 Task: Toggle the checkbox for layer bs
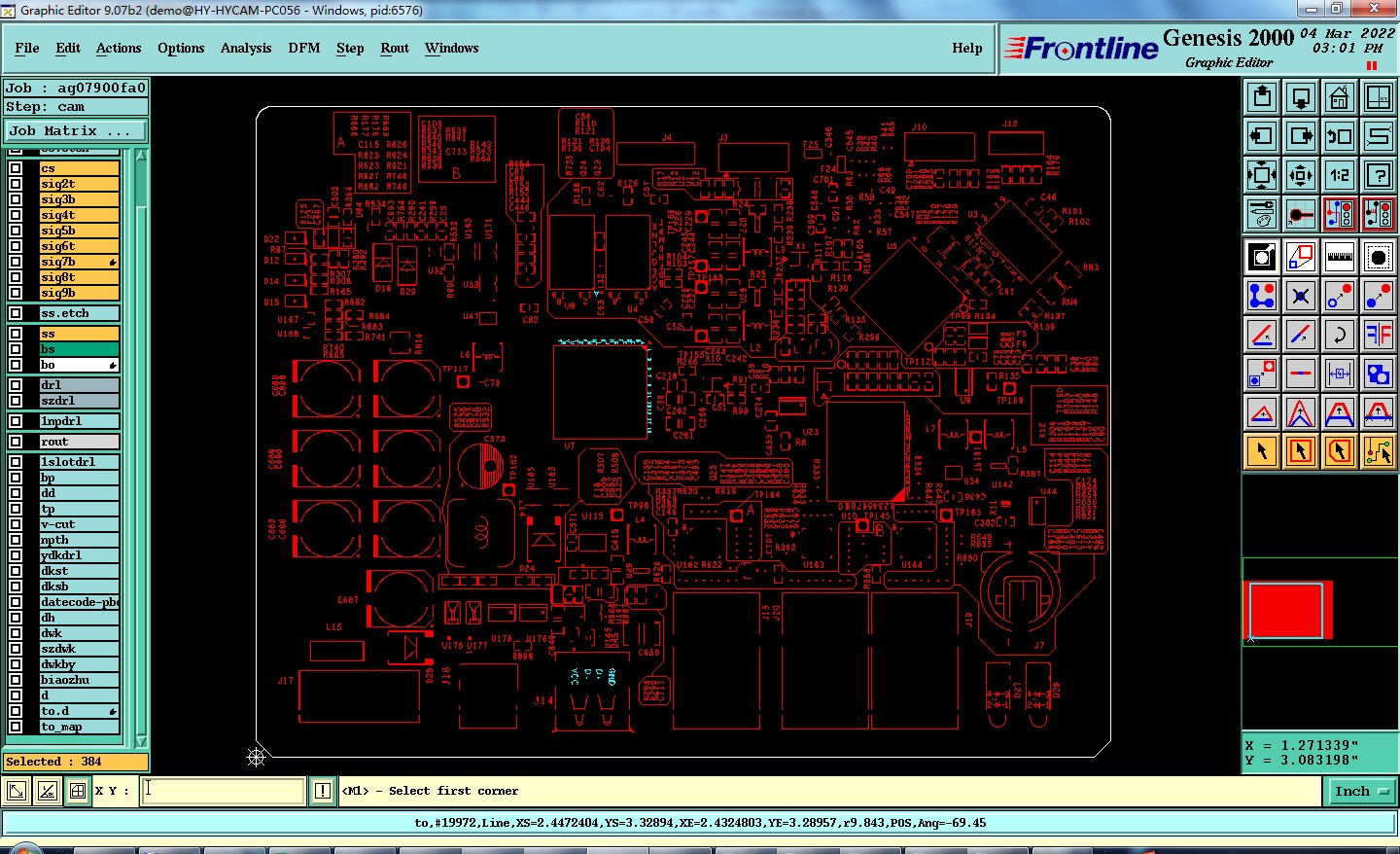16,349
